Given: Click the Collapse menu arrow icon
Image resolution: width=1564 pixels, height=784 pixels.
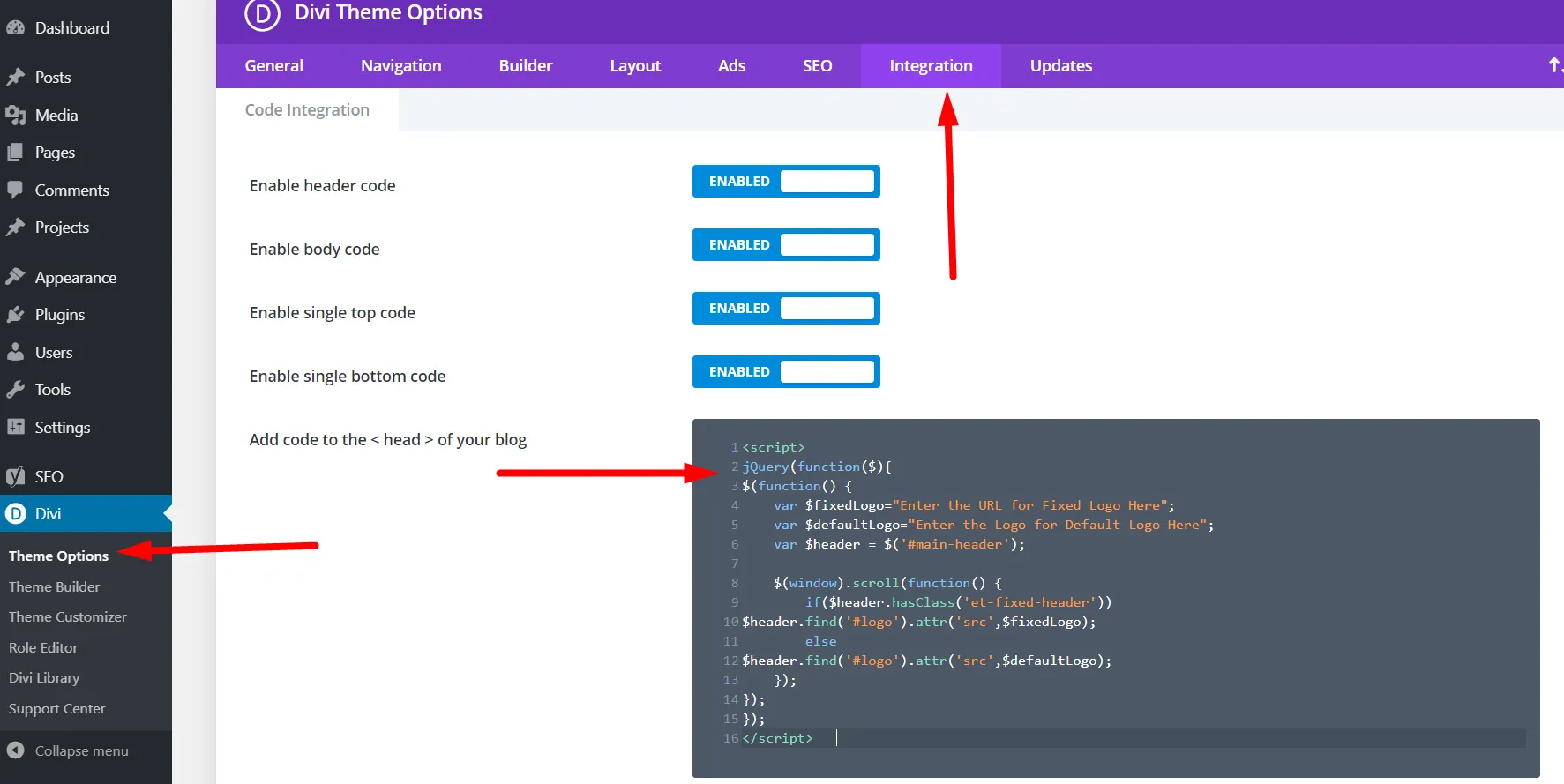Looking at the screenshot, I should [x=15, y=750].
